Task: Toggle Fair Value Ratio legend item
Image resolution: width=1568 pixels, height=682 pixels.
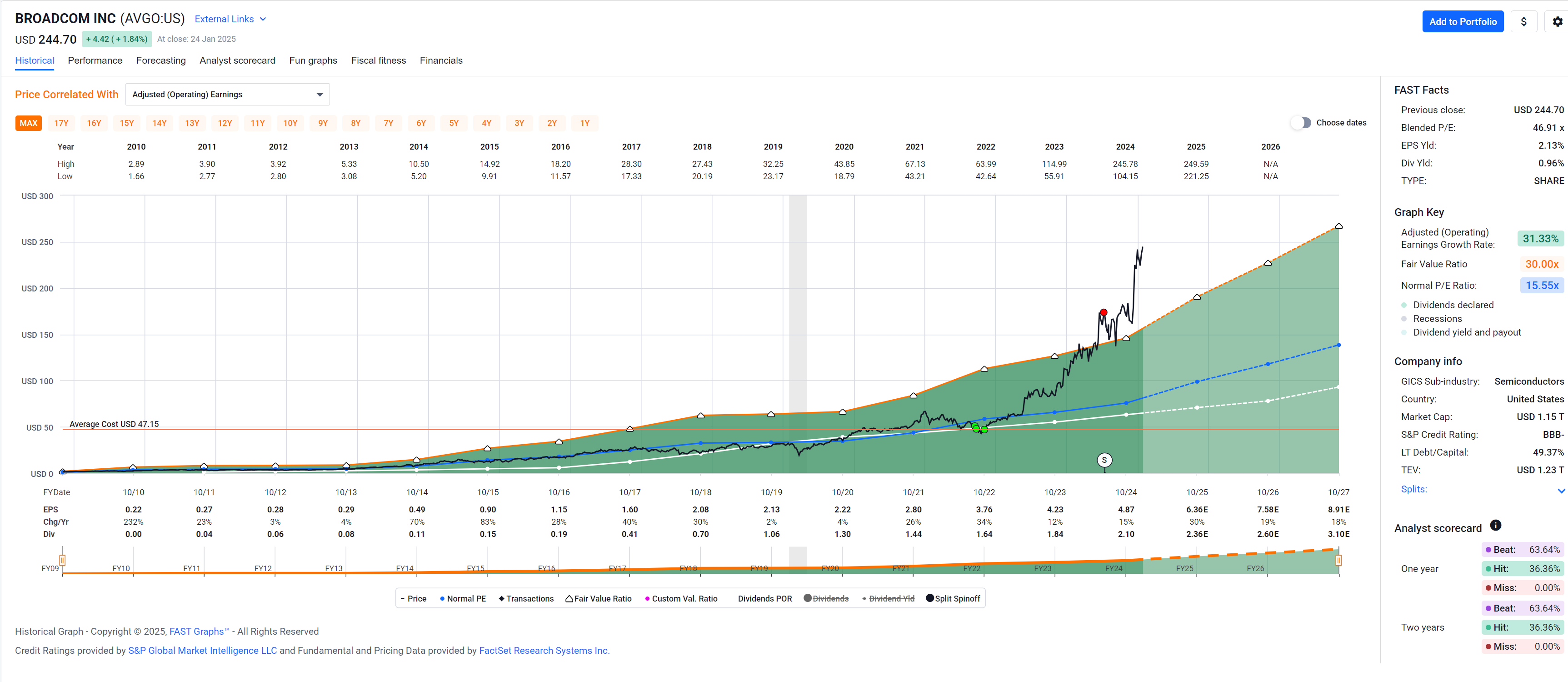Action: (x=599, y=599)
